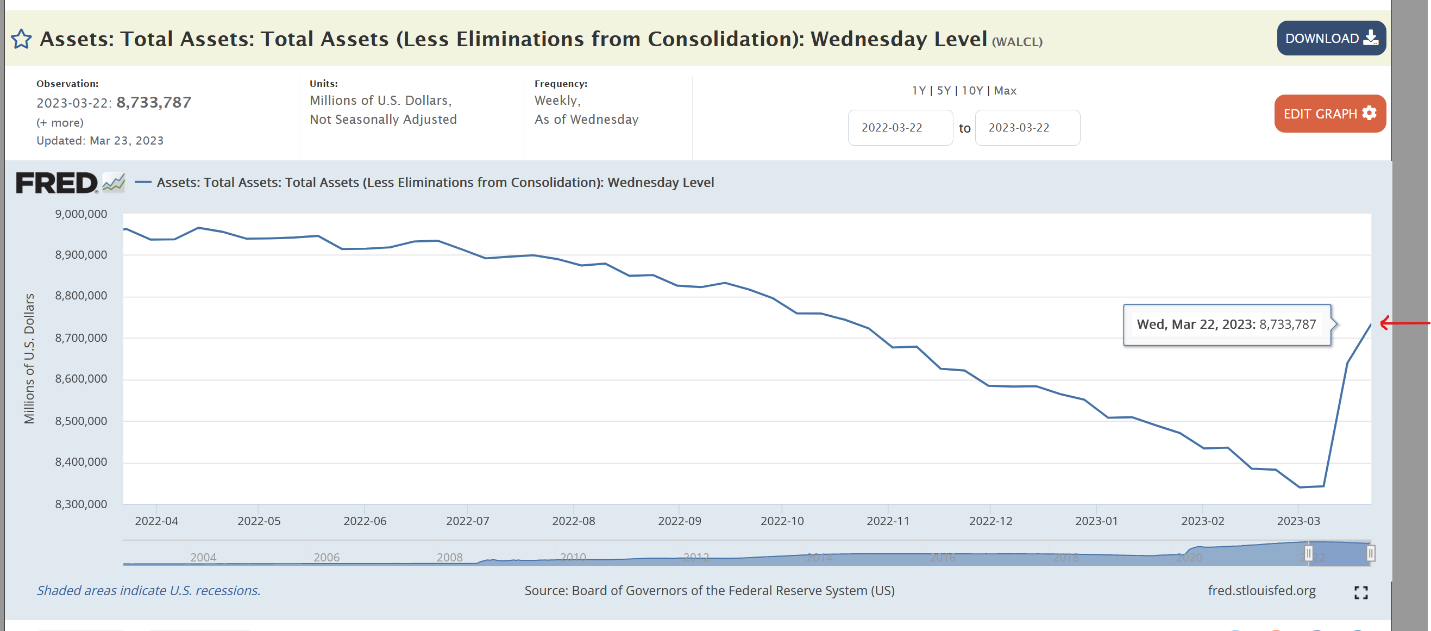The width and height of the screenshot is (1431, 631).
Task: Select the 5Y date range
Action: [x=943, y=91]
